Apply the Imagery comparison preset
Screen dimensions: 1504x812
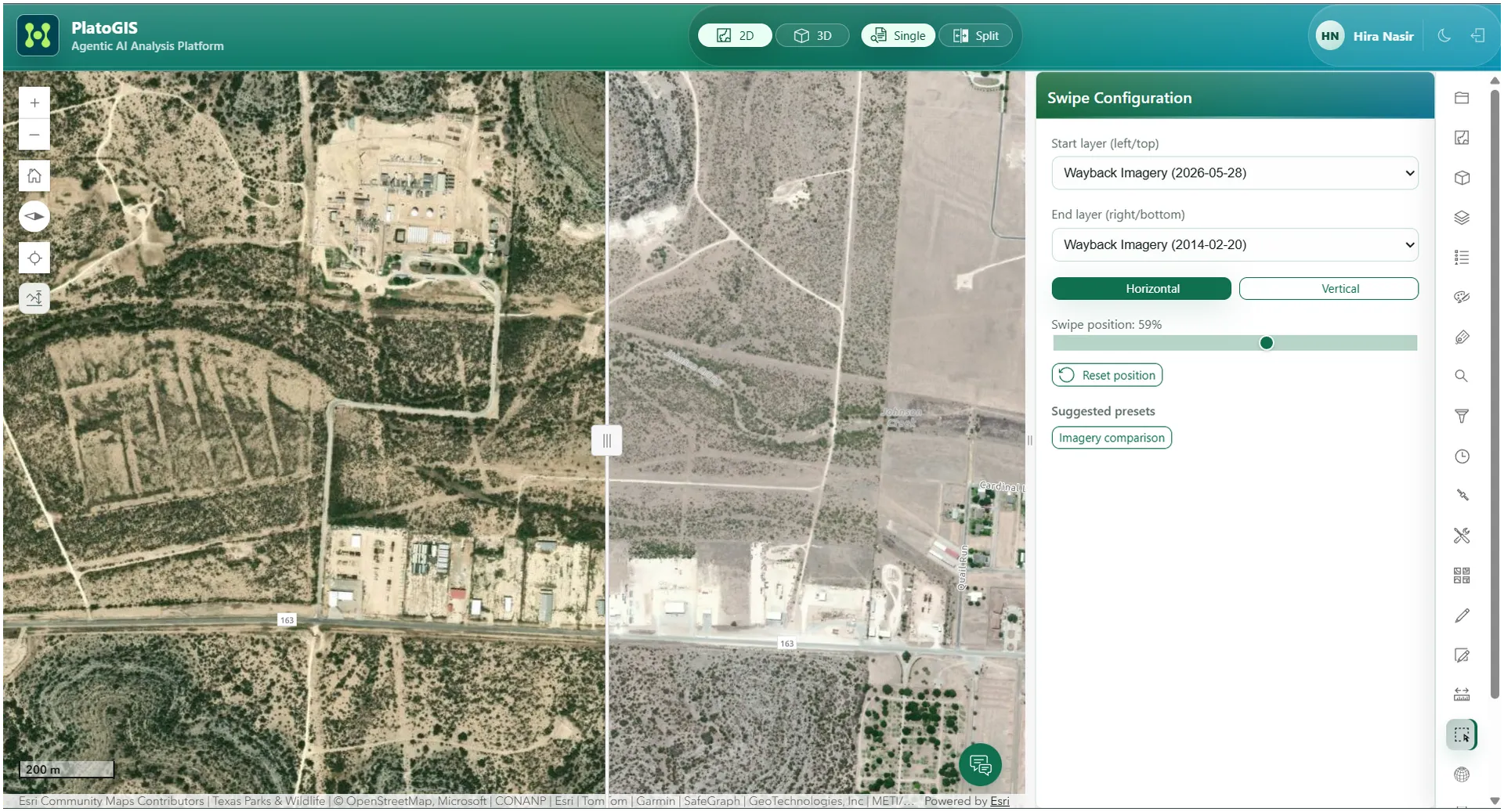1112,438
